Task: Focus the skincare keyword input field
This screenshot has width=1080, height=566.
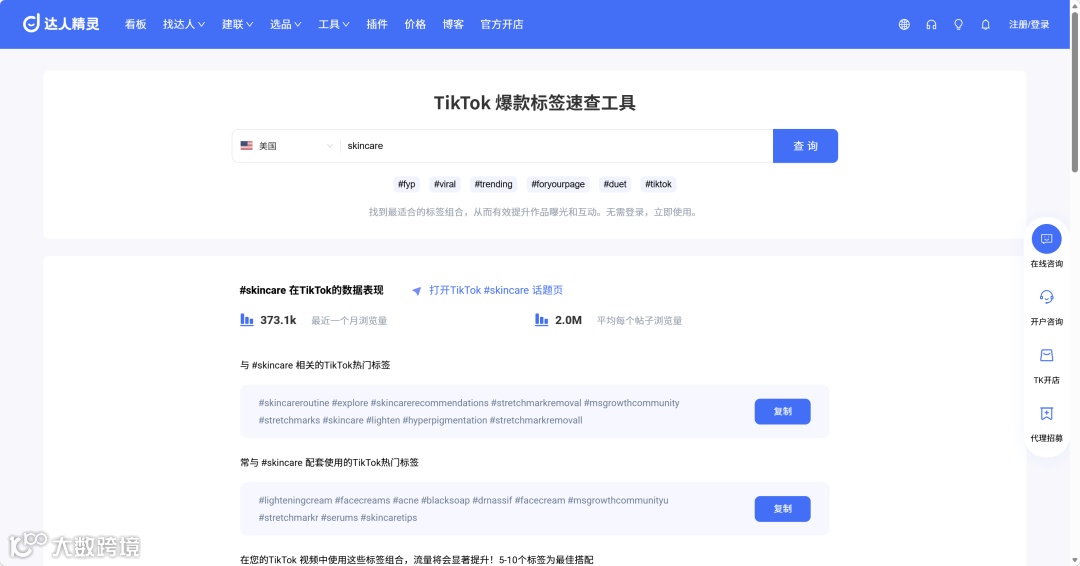Action: [x=557, y=146]
